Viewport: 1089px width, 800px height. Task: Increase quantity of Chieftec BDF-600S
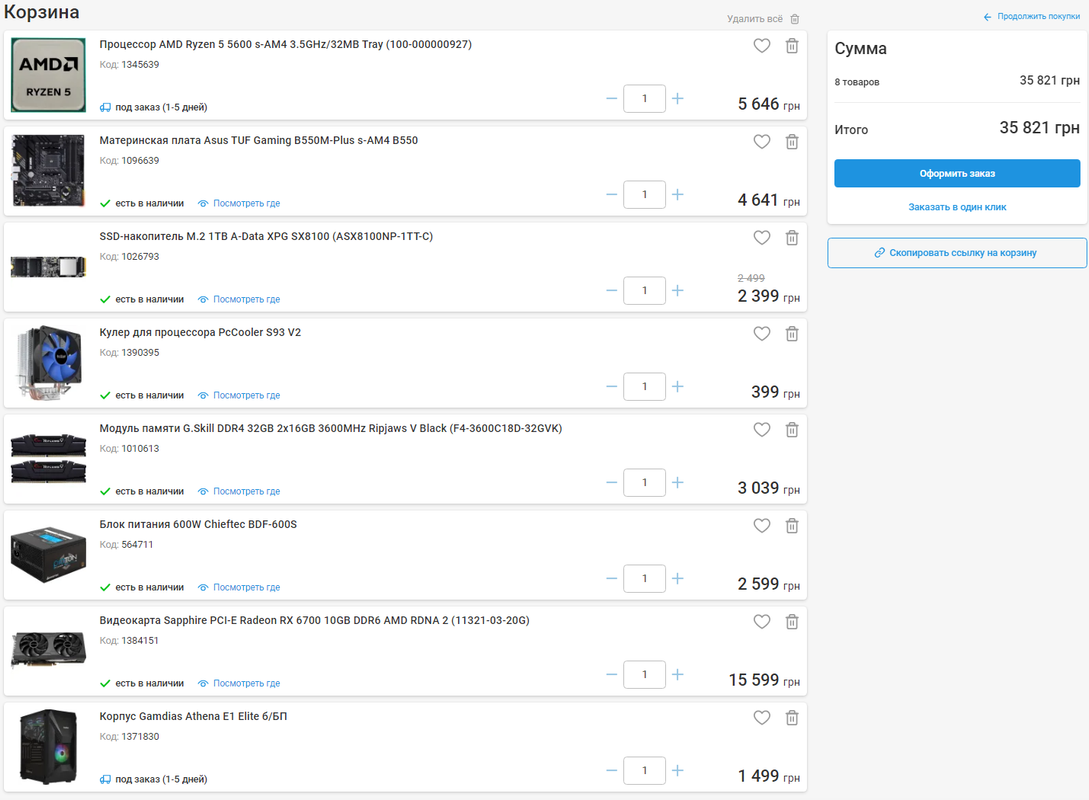pos(678,578)
